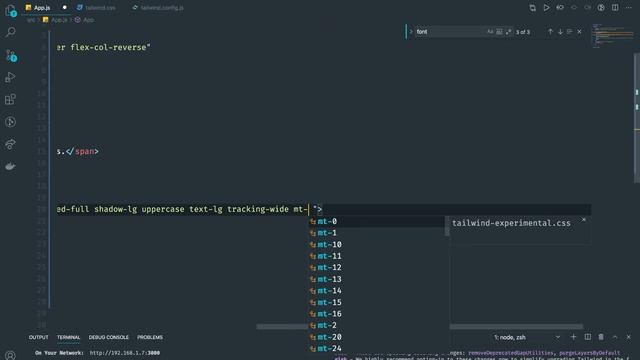This screenshot has width=640, height=360.
Task: Open Source Control view
Action: tap(11, 55)
